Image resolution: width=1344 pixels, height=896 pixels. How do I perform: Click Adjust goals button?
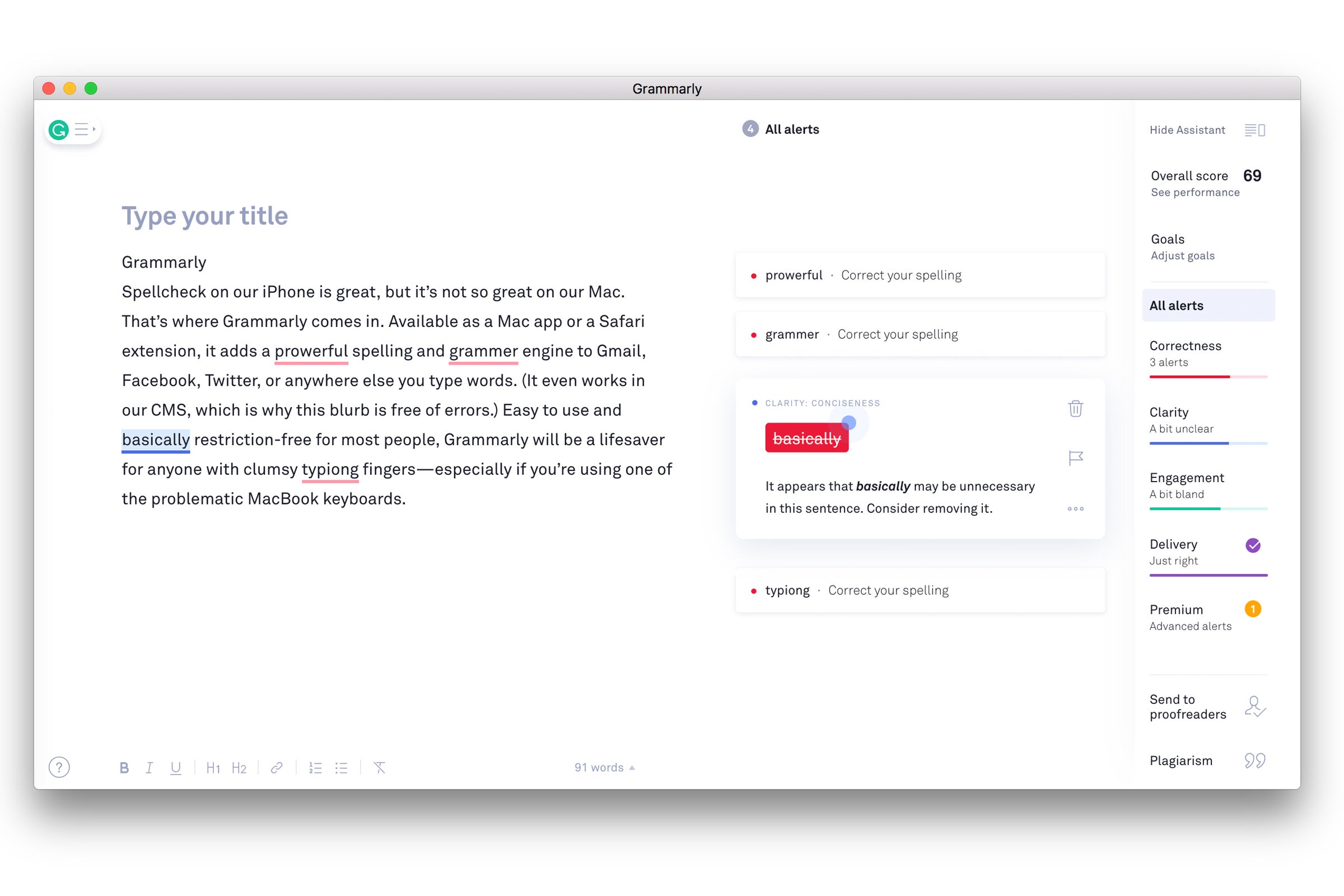1183,256
